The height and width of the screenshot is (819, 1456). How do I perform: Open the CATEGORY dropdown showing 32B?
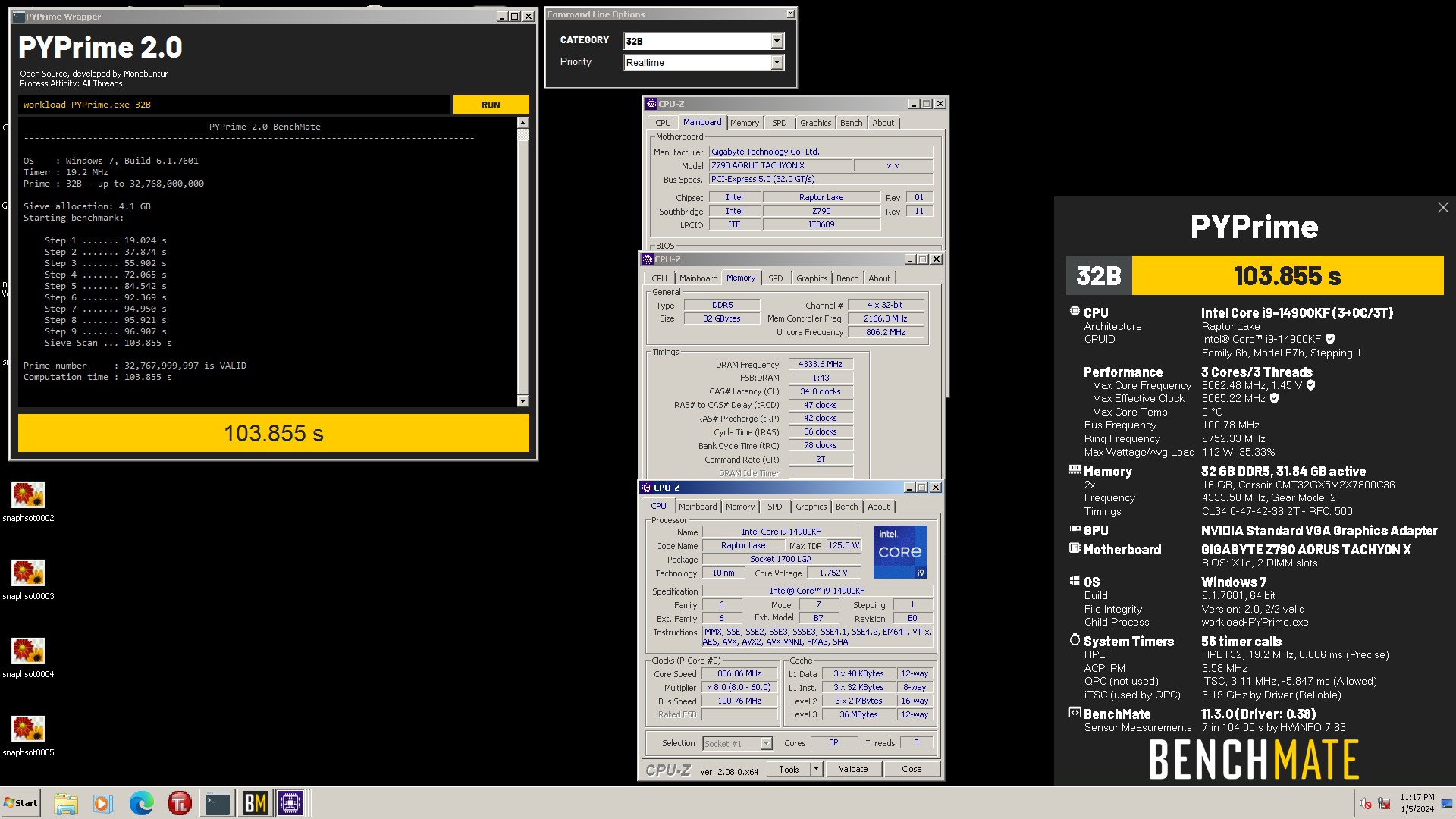pos(777,41)
